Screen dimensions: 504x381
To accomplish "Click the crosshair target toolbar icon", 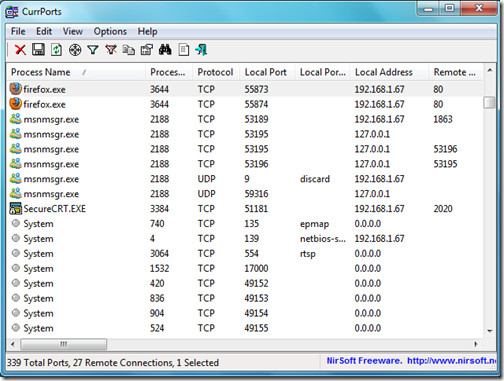I will click(x=75, y=50).
